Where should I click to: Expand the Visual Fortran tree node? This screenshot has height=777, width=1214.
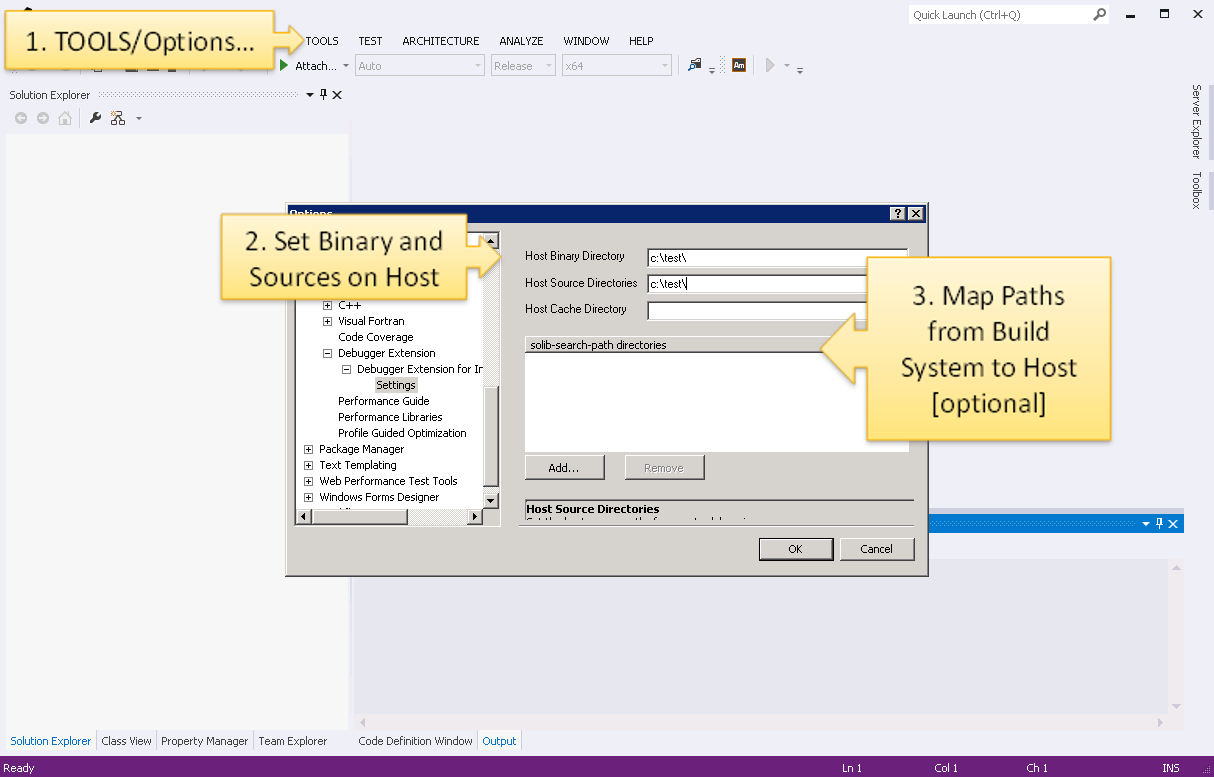tap(328, 321)
